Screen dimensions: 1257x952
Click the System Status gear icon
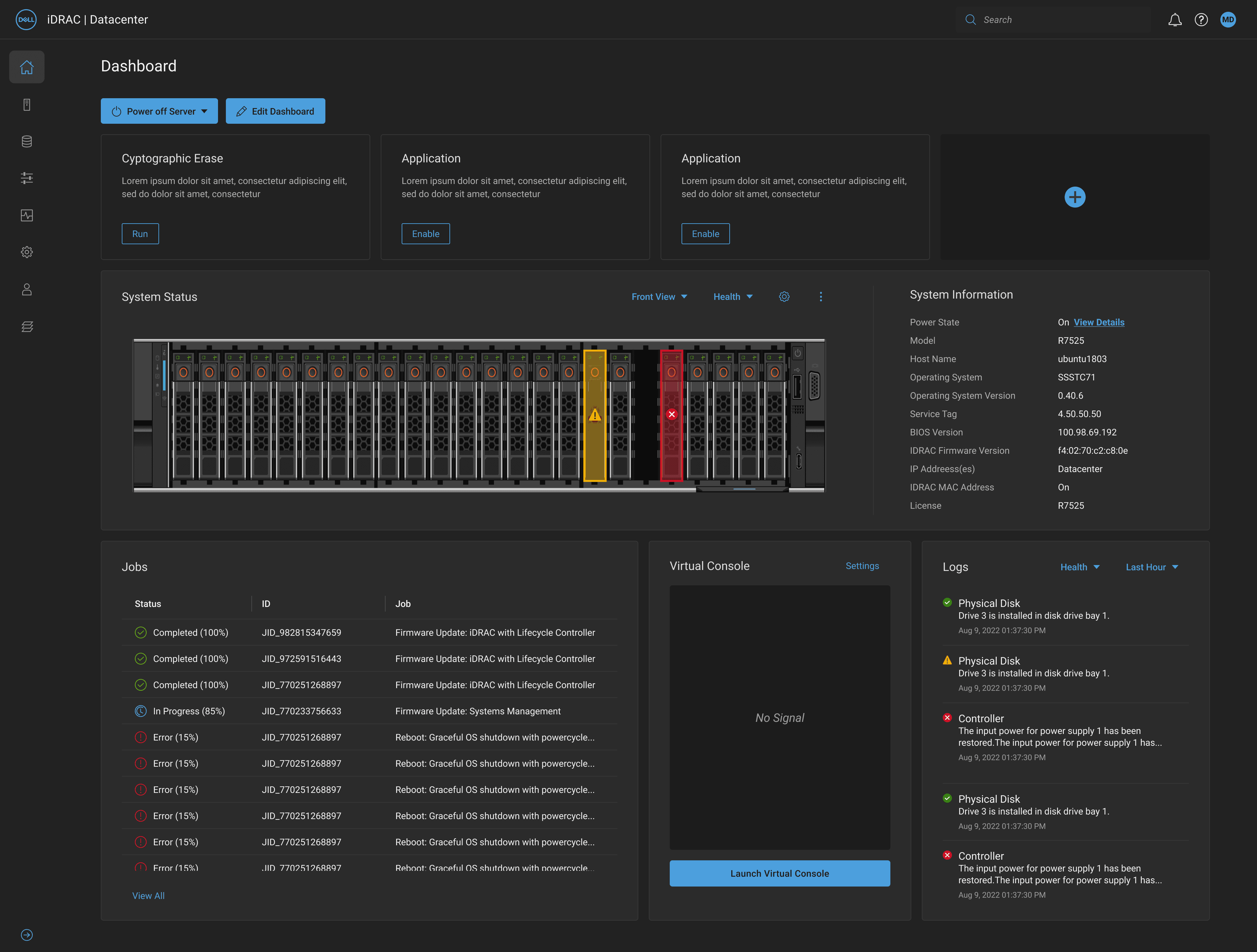[784, 297]
